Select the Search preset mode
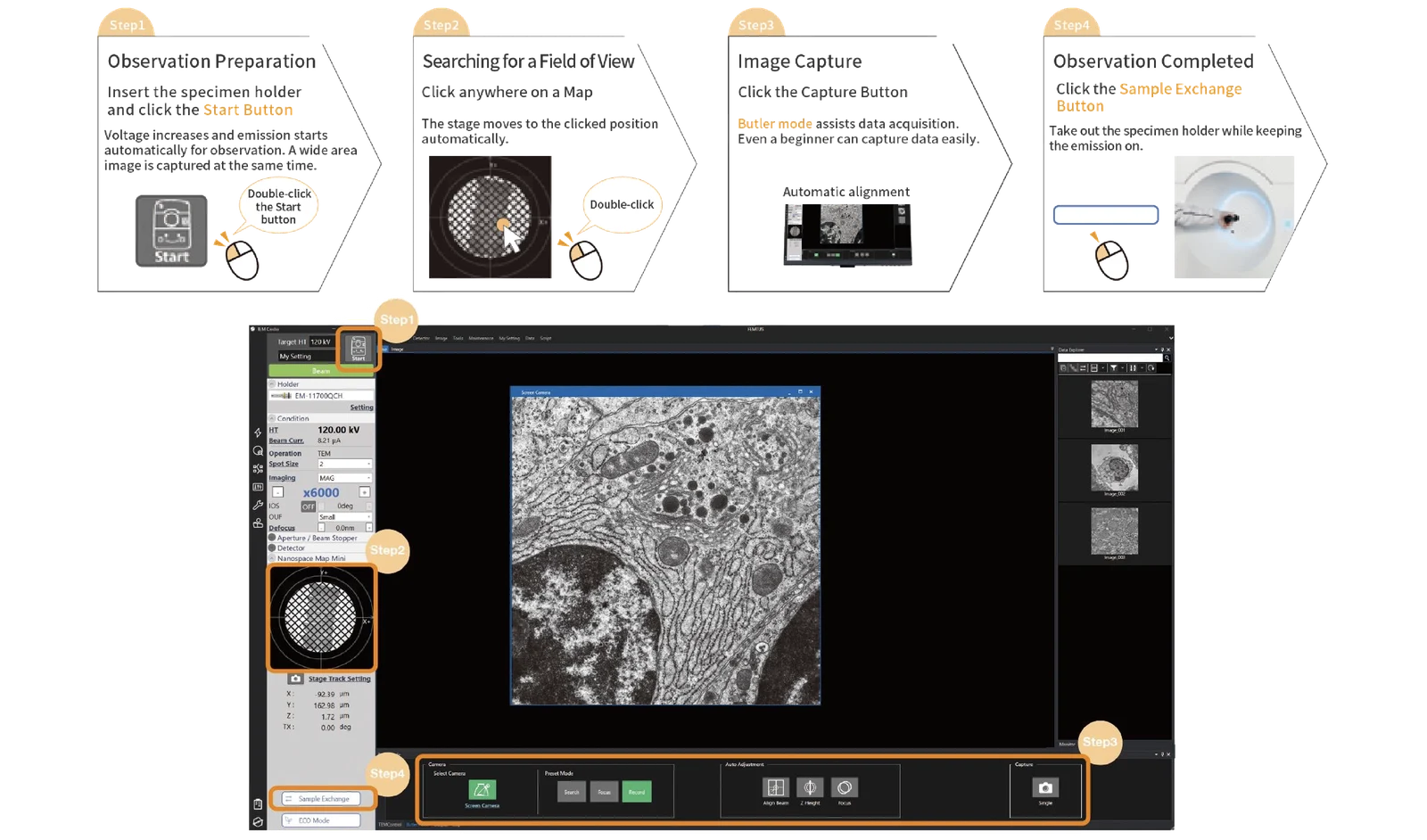 pyautogui.click(x=572, y=792)
